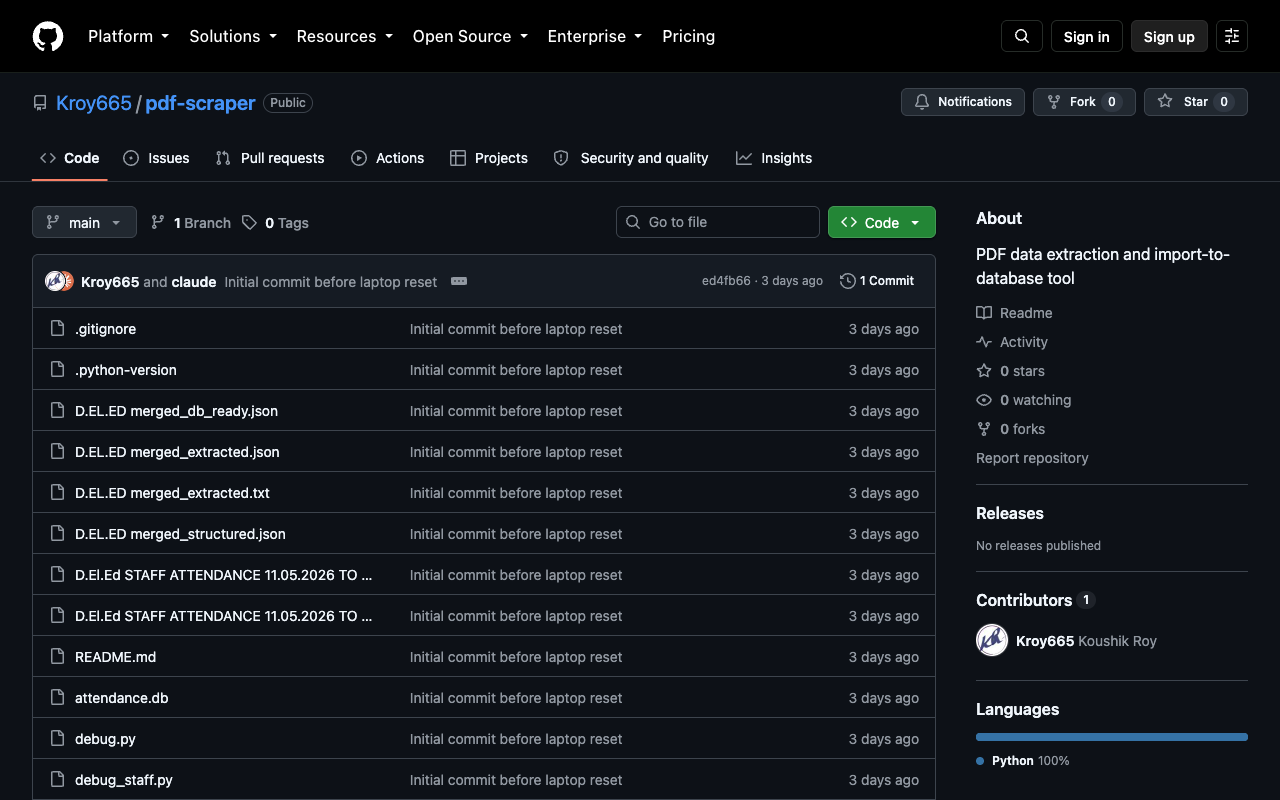The width and height of the screenshot is (1280, 800).
Task: Open the Security and quality tab
Action: click(631, 158)
